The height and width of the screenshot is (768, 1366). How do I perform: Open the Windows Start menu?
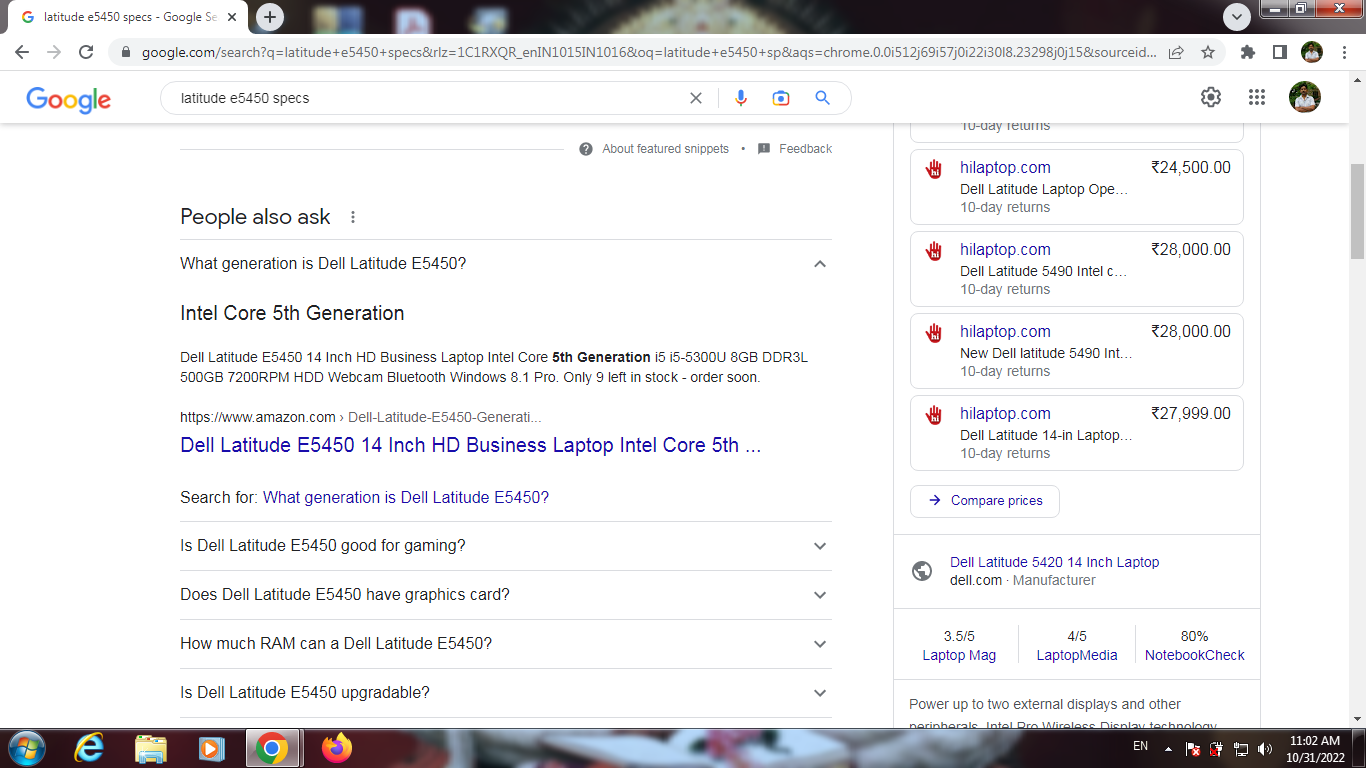tap(25, 748)
